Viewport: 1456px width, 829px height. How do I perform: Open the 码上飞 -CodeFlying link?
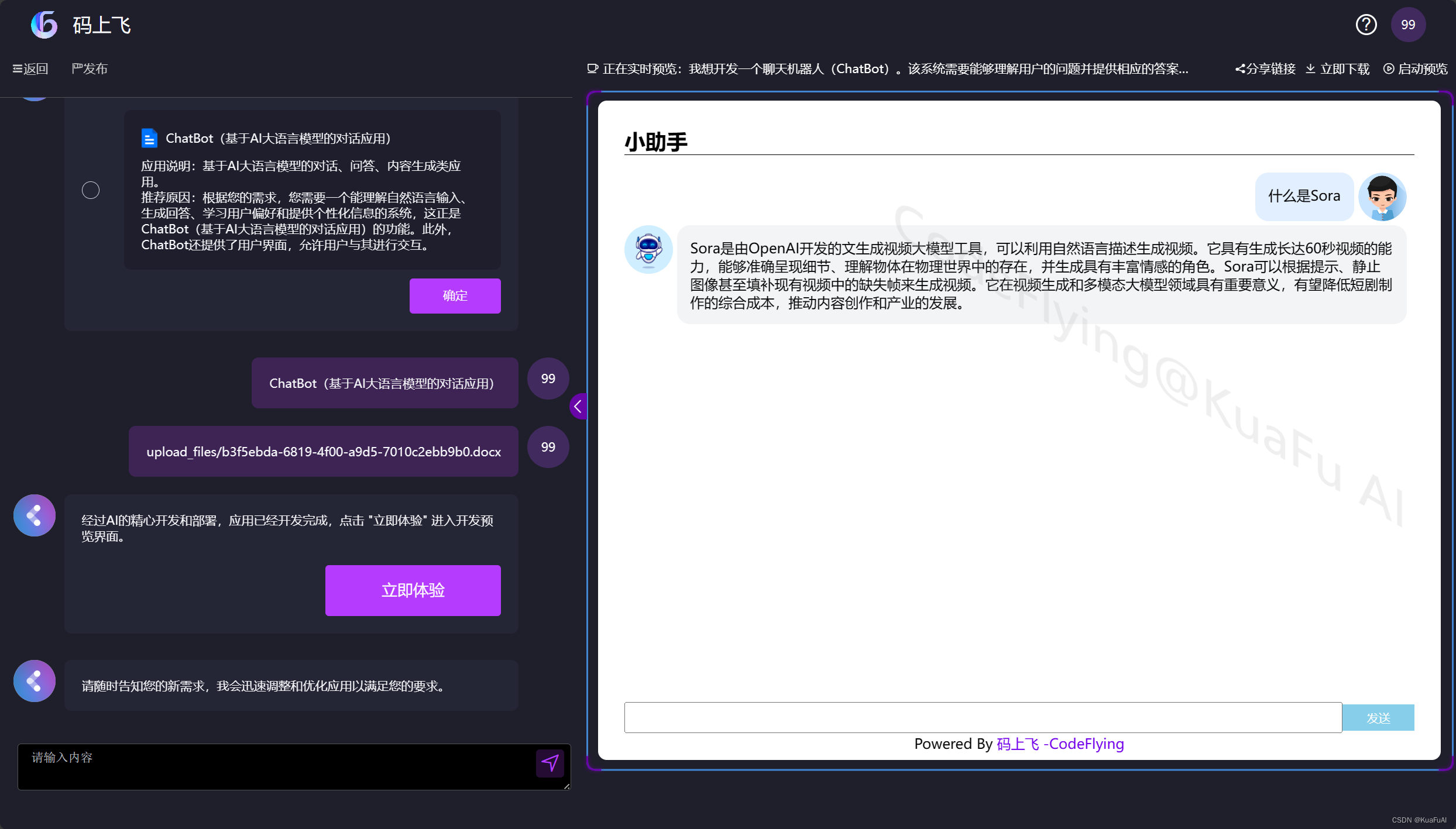click(1060, 744)
